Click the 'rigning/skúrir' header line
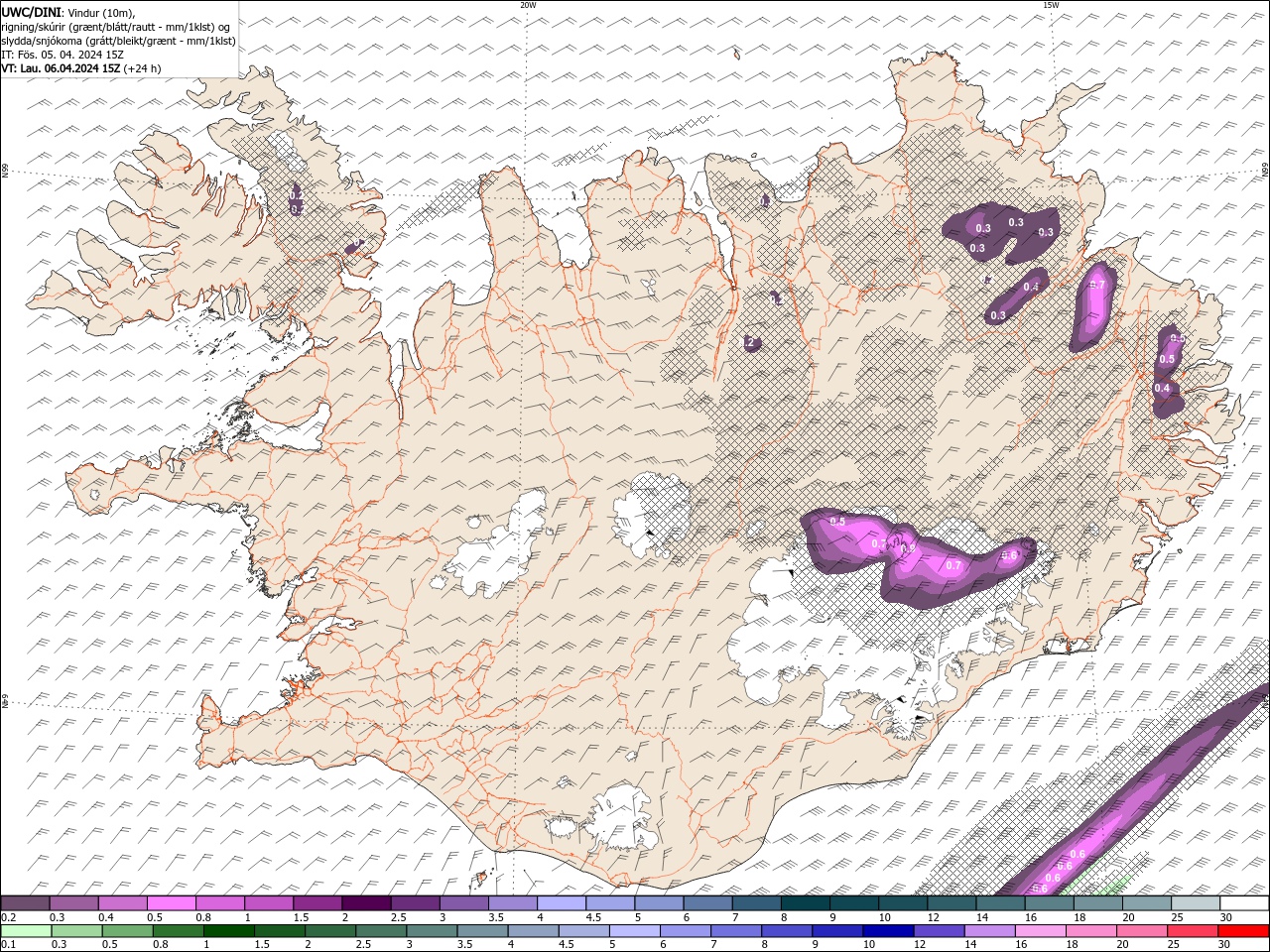This screenshot has height=952, width=1270. pyautogui.click(x=116, y=27)
